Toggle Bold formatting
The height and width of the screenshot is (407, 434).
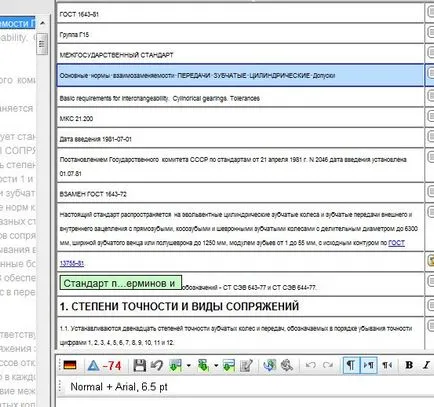[x=409, y=365]
